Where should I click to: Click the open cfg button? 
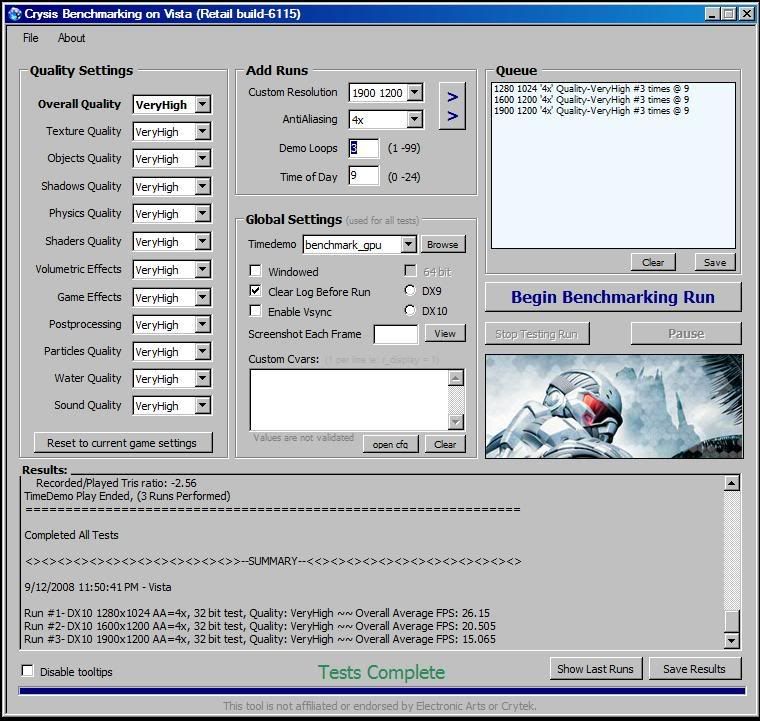pyautogui.click(x=390, y=444)
